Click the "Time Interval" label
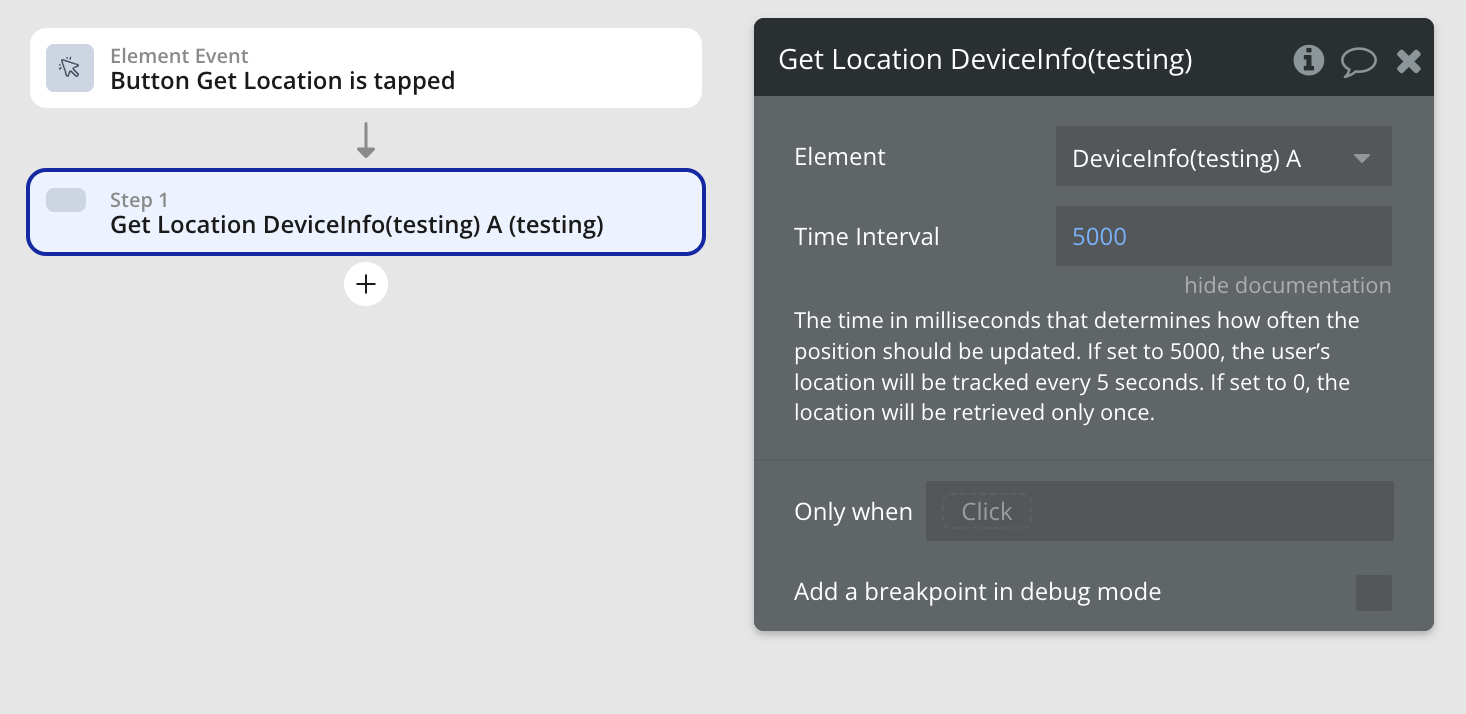 click(866, 237)
